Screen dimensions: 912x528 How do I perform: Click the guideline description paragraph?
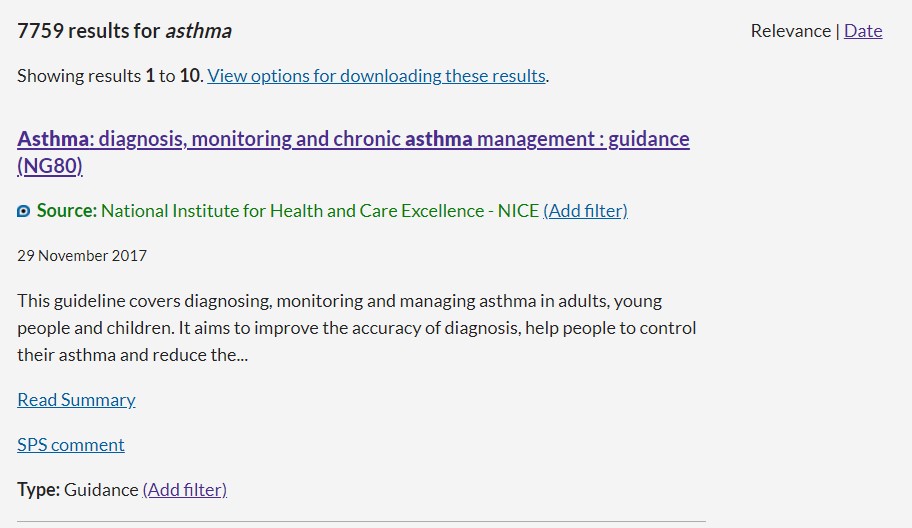356,328
